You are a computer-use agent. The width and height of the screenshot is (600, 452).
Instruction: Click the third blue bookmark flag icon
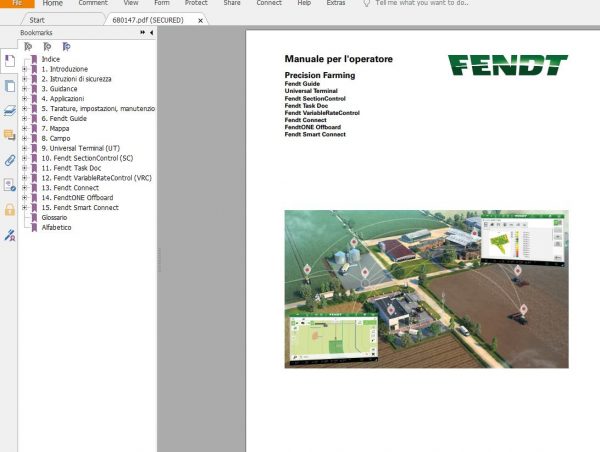(66, 47)
